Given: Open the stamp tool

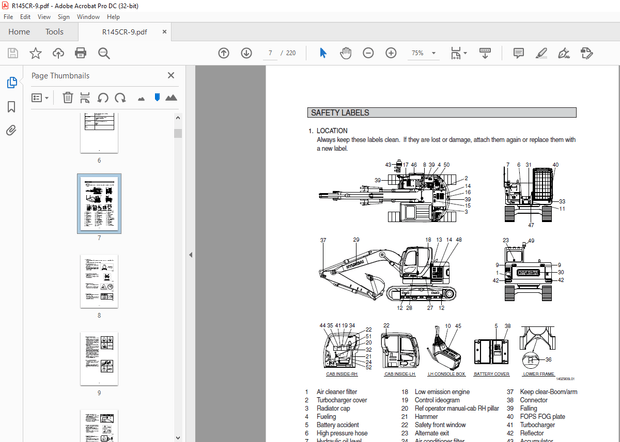Looking at the screenshot, I should [x=587, y=53].
